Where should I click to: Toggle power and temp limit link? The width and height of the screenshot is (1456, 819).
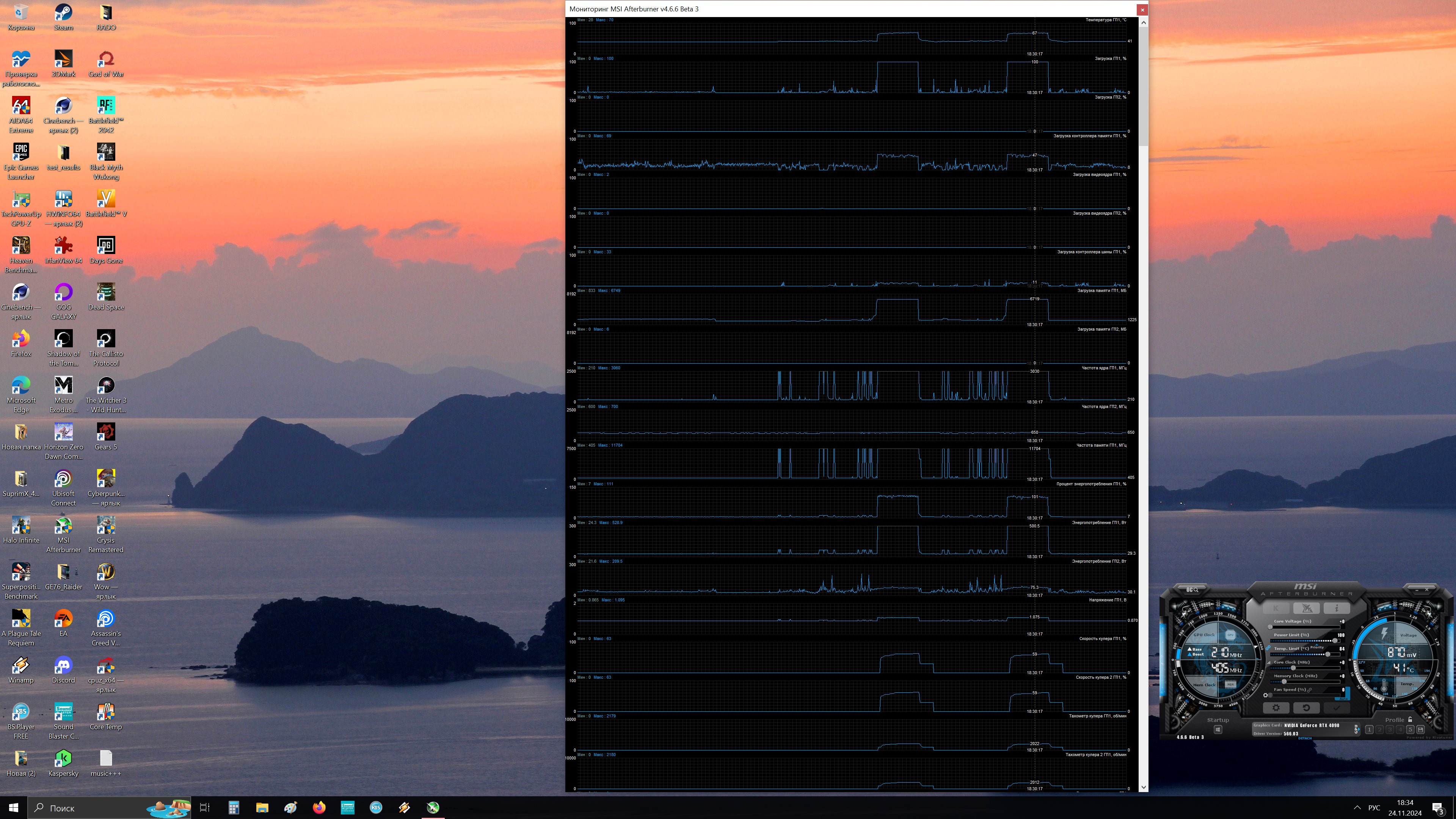point(1268,648)
